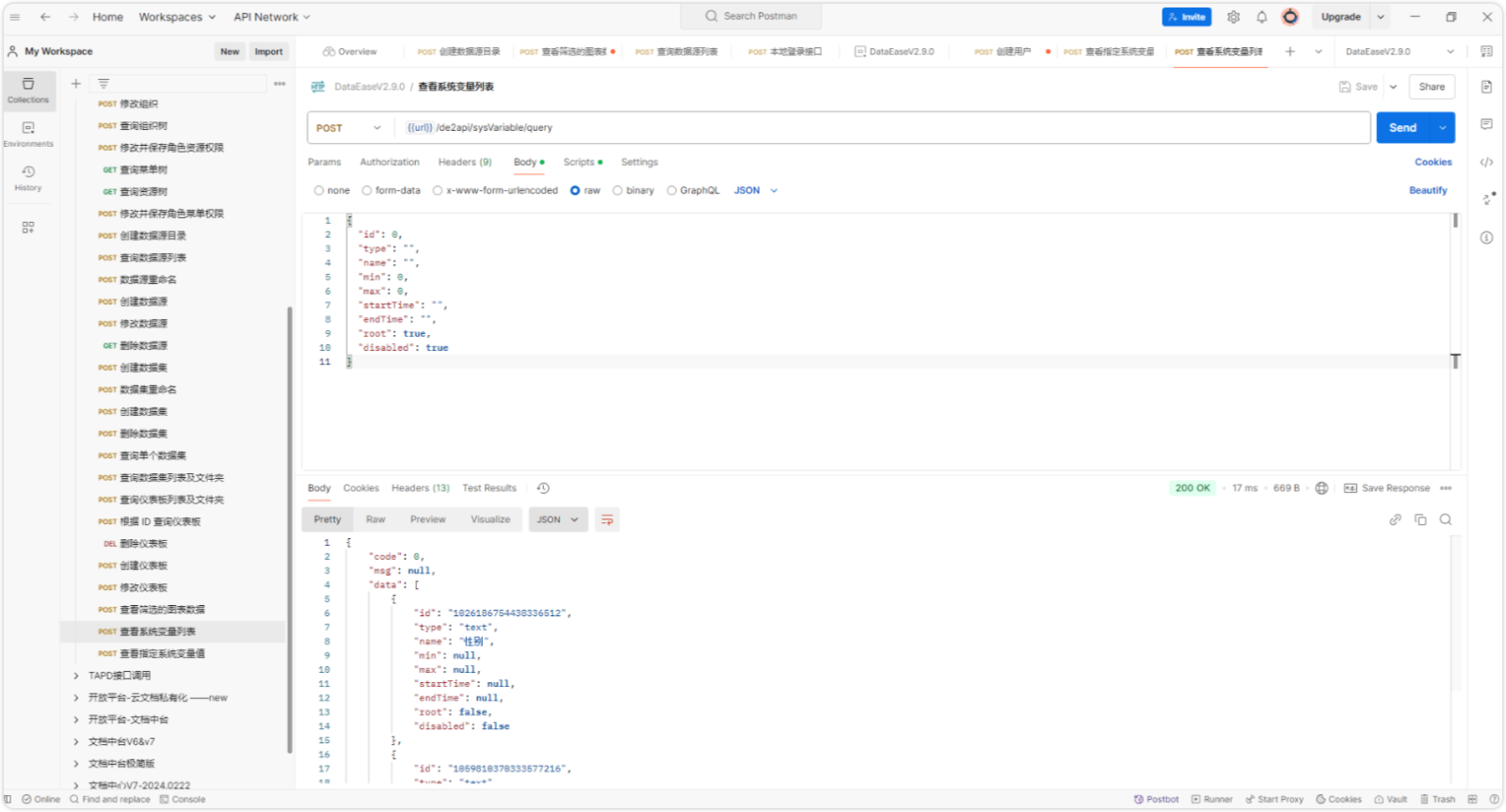Select the x-www-form-urlencoded body type
Image resolution: width=1506 pixels, height=812 pixels.
pyautogui.click(x=495, y=190)
